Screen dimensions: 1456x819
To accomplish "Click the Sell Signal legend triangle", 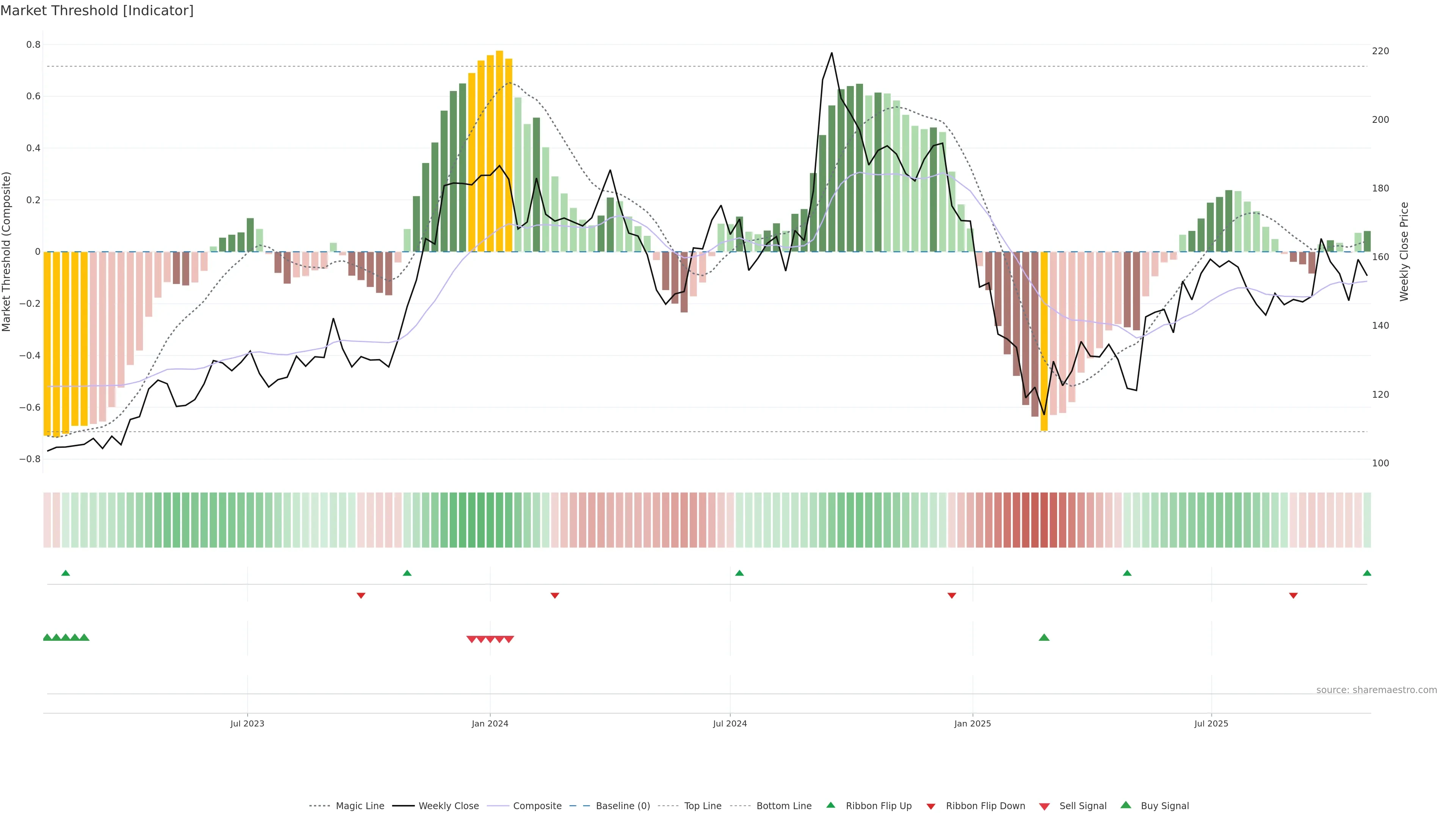I will (x=1044, y=806).
